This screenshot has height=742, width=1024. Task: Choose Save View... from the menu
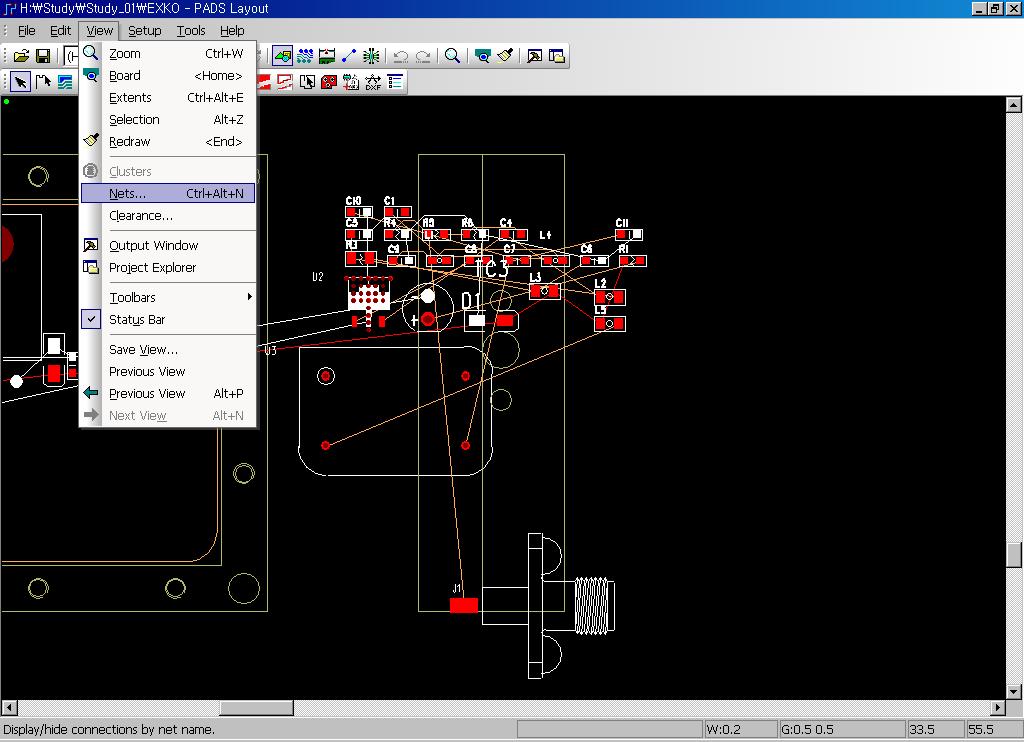pos(168,349)
